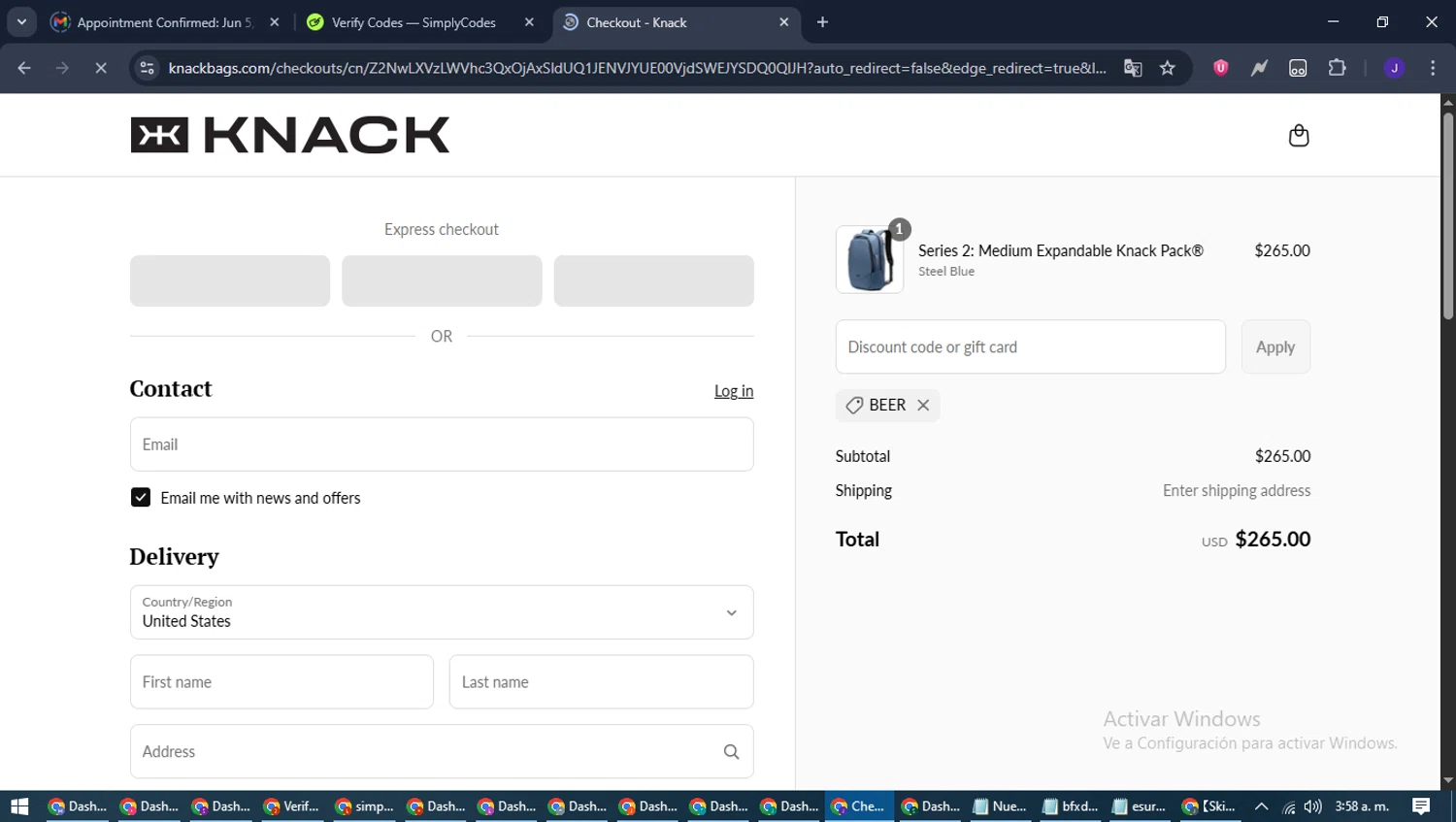Click the Knack Pack backpack thumbnail
This screenshot has width=1456, height=822.
[870, 259]
